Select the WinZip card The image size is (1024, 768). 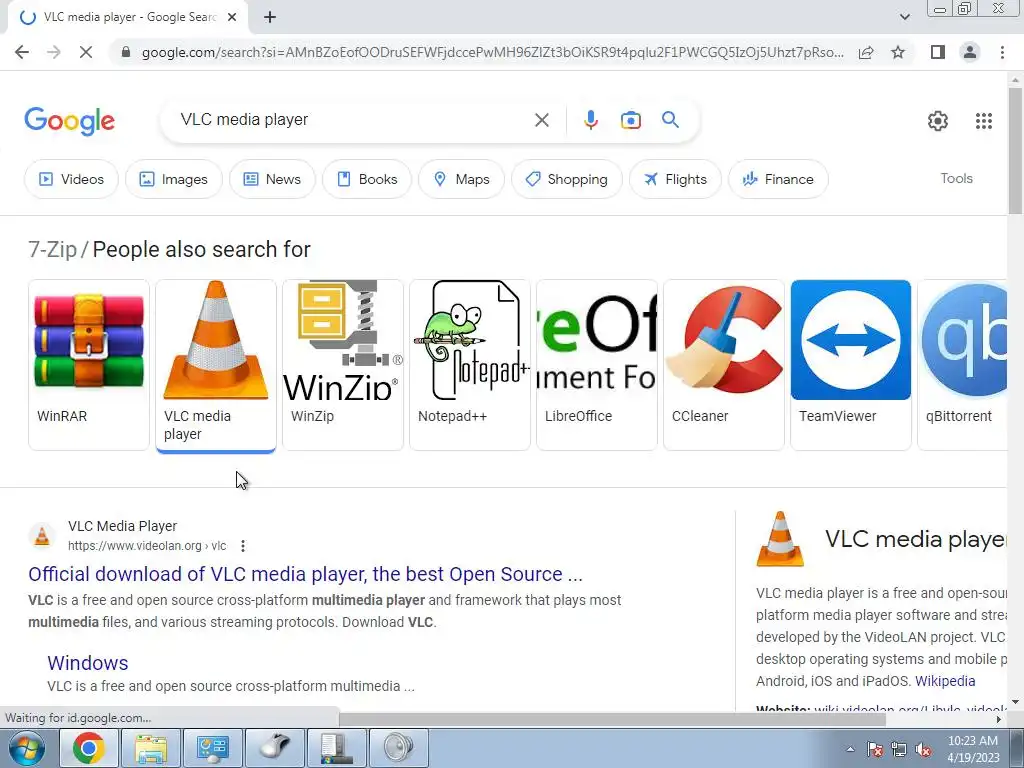coord(343,365)
